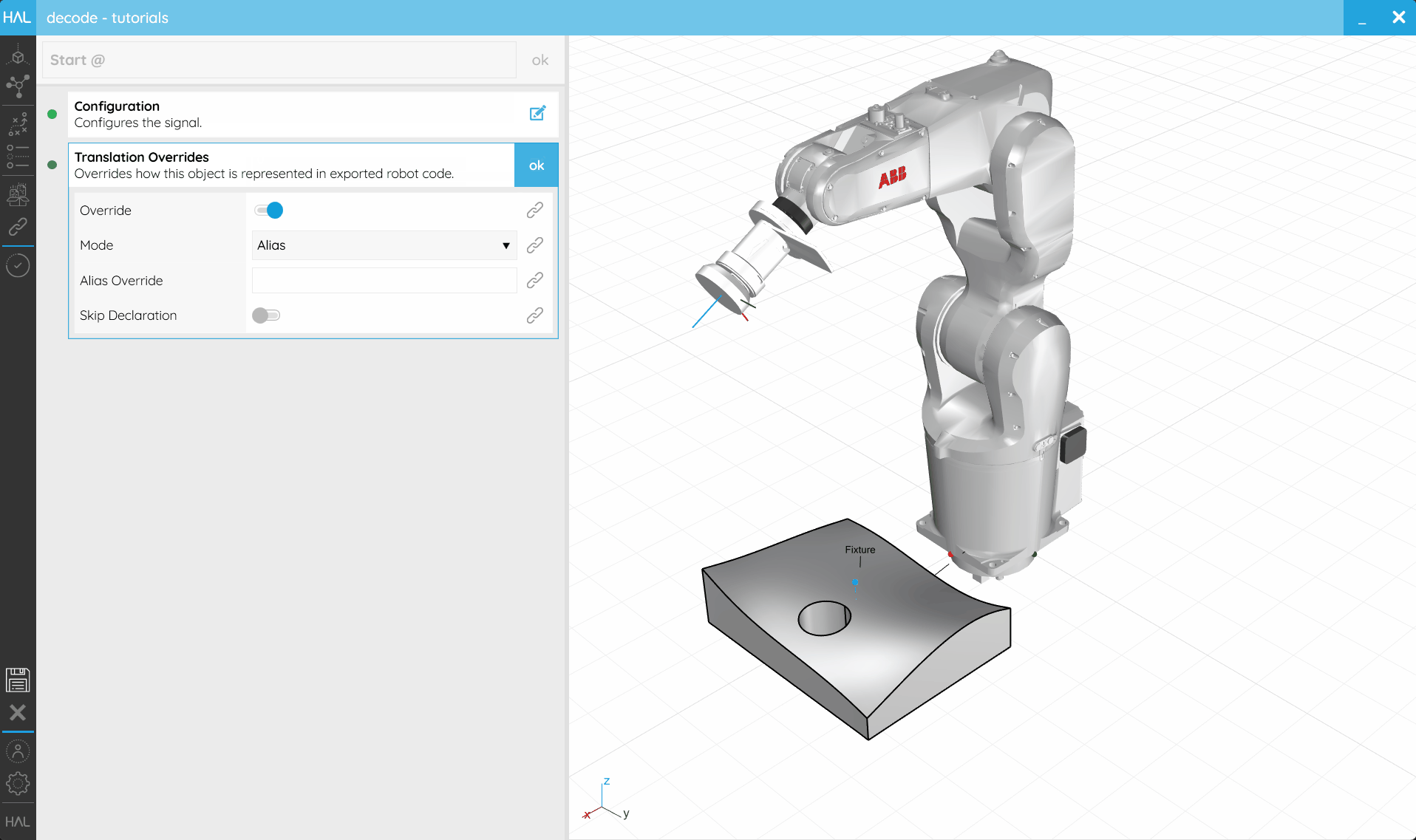Open the settings gear icon
The image size is (1416, 840).
18,784
